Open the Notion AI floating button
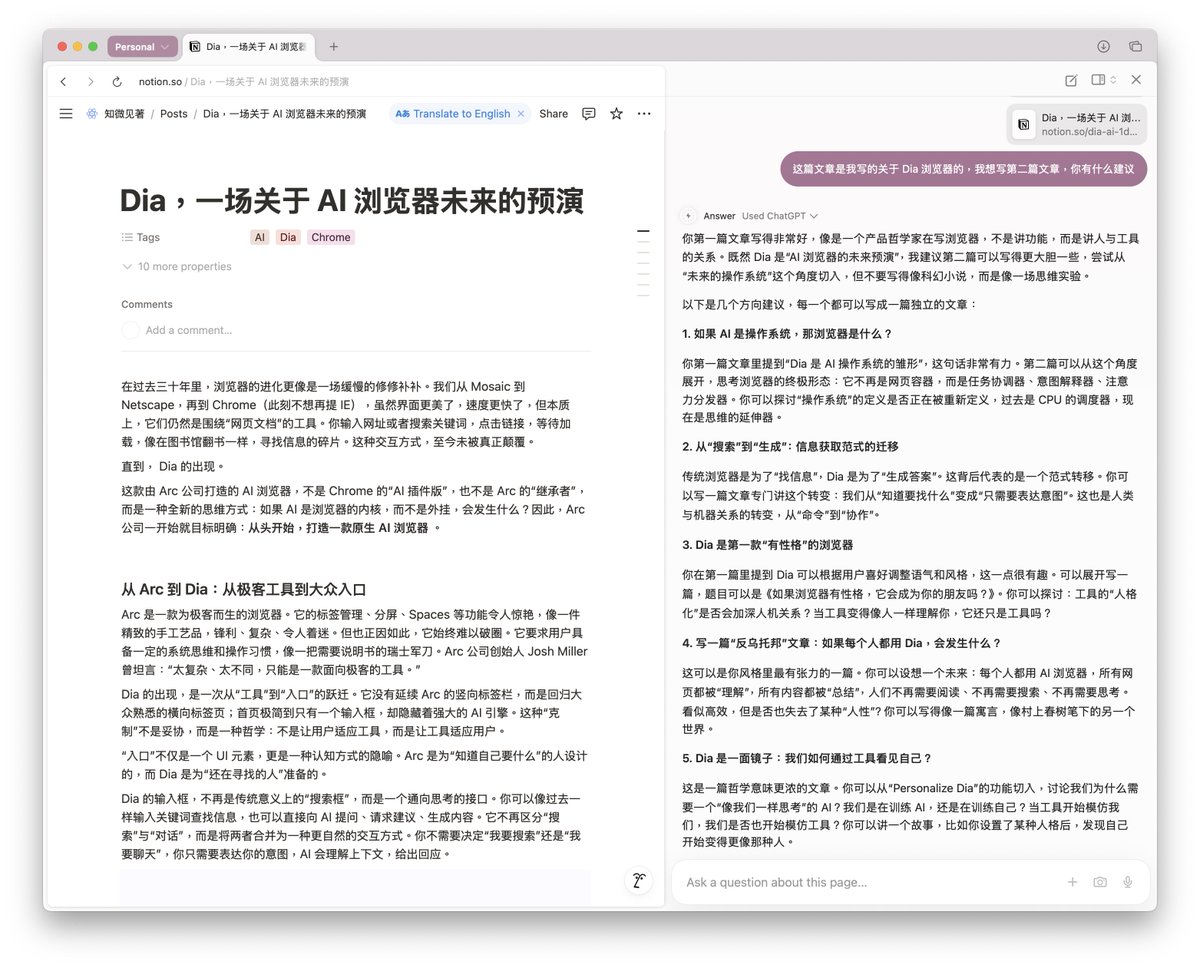The height and width of the screenshot is (968, 1200). click(x=638, y=881)
